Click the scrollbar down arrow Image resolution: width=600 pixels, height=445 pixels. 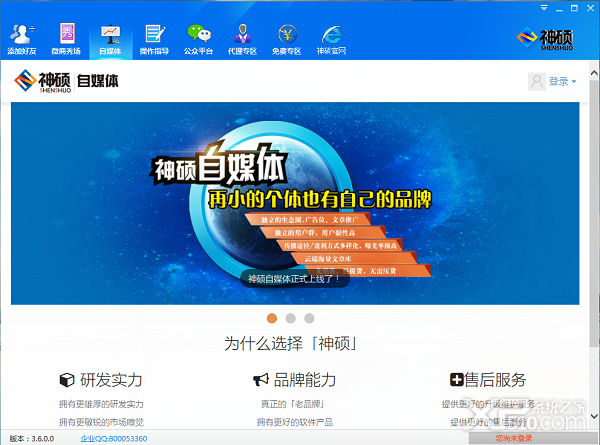click(x=594, y=416)
